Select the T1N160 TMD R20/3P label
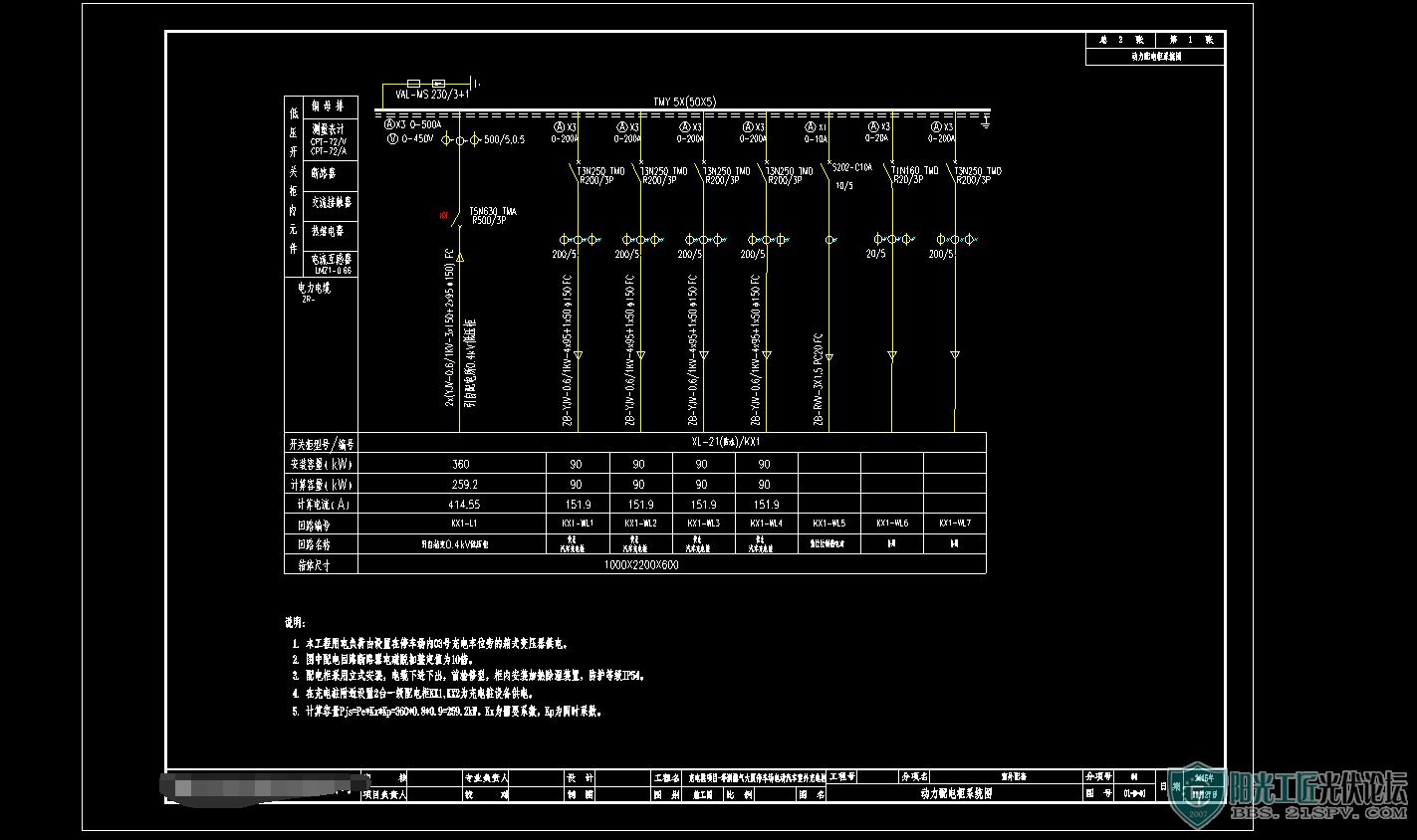 click(x=915, y=175)
